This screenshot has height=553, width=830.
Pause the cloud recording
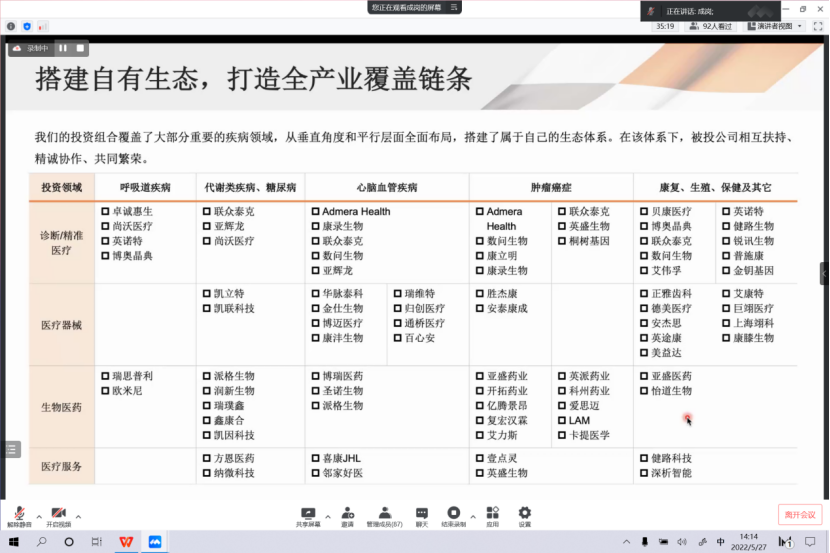(63, 48)
